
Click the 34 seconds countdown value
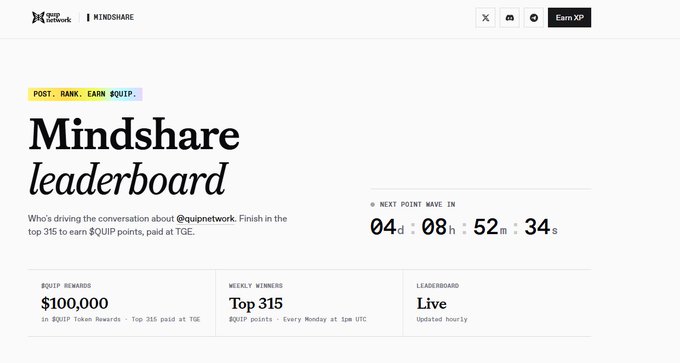click(537, 227)
